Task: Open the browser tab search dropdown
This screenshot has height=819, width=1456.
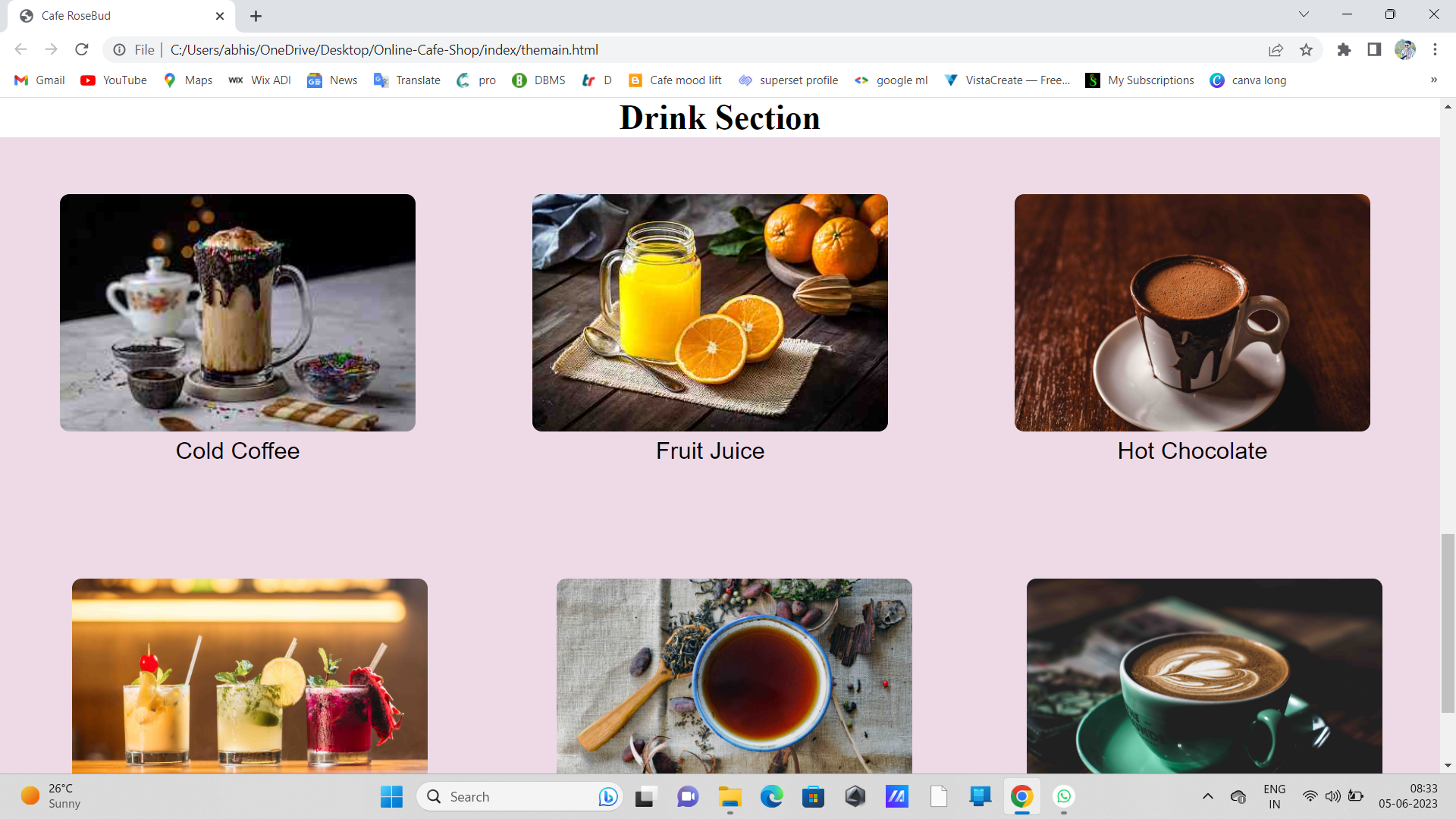Action: pyautogui.click(x=1304, y=14)
